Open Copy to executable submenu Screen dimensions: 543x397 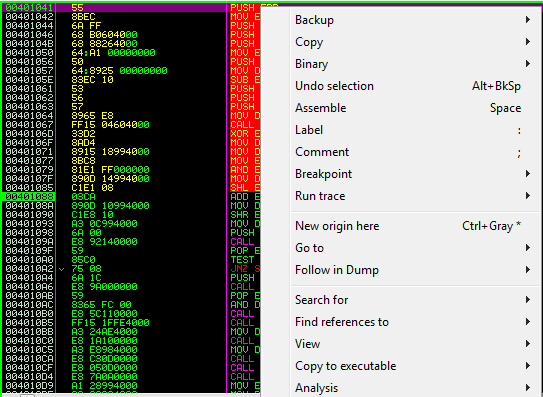click(414, 366)
